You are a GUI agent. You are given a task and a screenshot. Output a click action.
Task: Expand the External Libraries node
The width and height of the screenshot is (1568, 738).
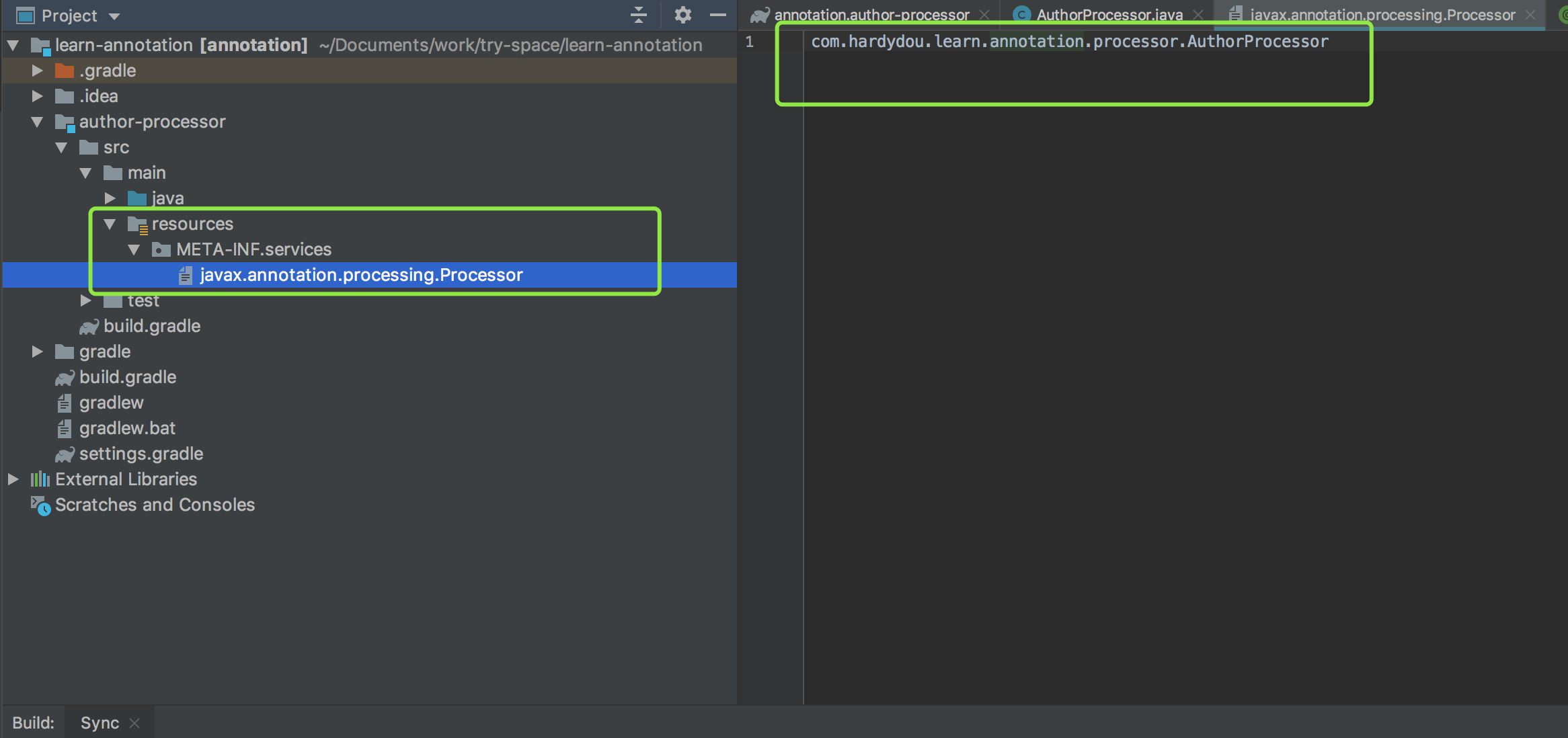pyautogui.click(x=13, y=479)
